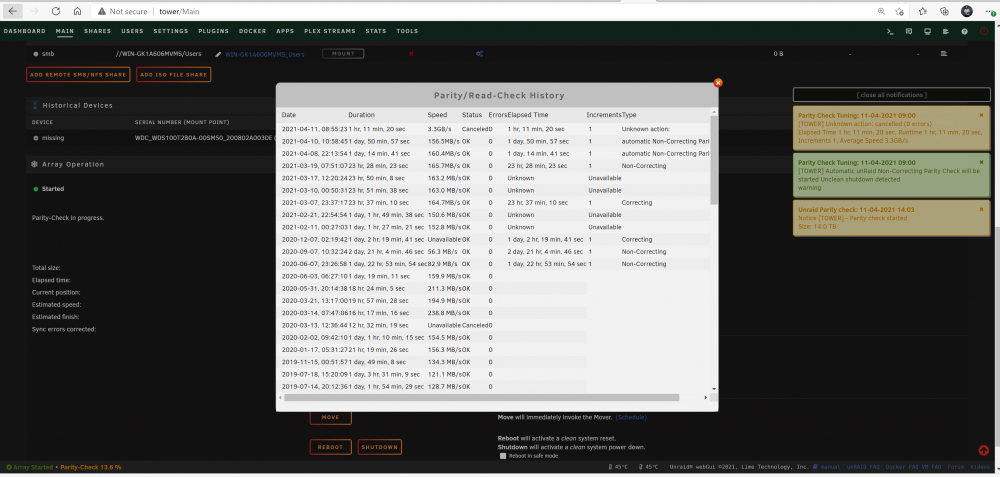Open the Videos footer link
Screen dimensions: 1000x477
click(x=980, y=467)
